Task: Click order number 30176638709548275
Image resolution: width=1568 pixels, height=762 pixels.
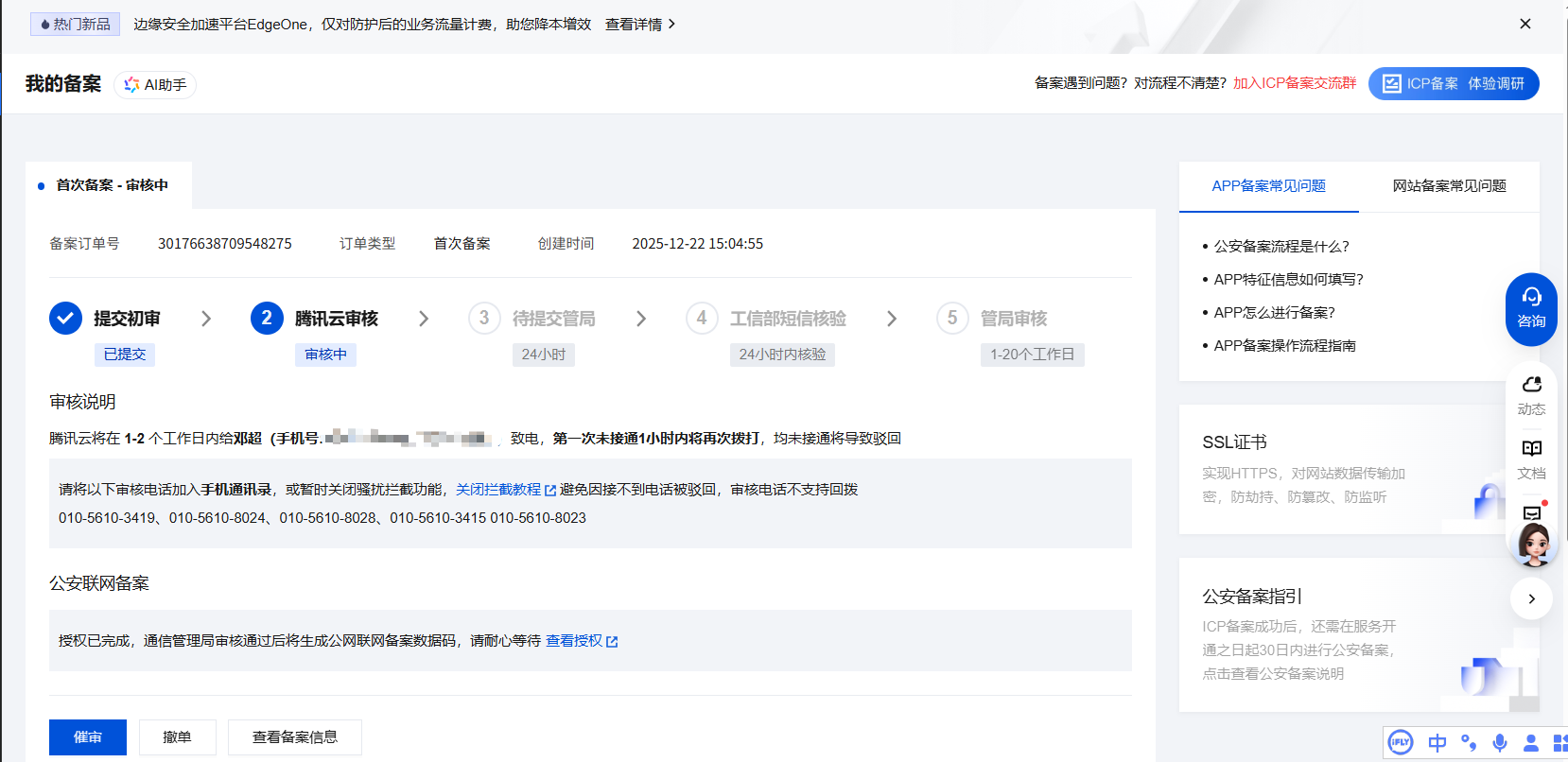Action: click(x=225, y=244)
